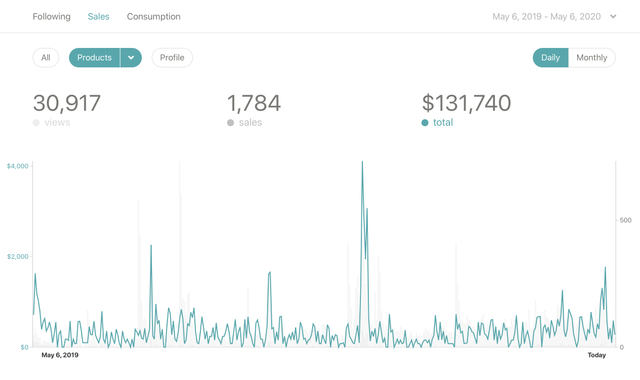Expand the Products dropdown chevron
640x380 pixels.
click(131, 58)
